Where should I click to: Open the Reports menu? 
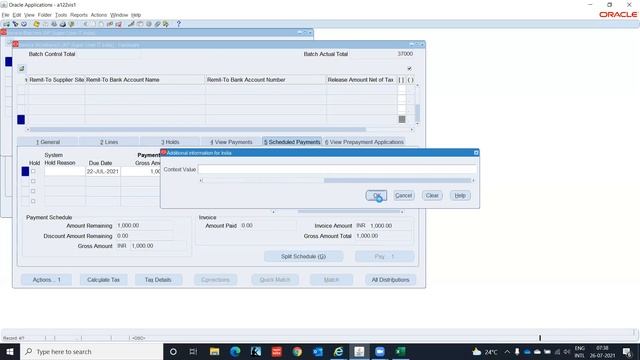79,15
